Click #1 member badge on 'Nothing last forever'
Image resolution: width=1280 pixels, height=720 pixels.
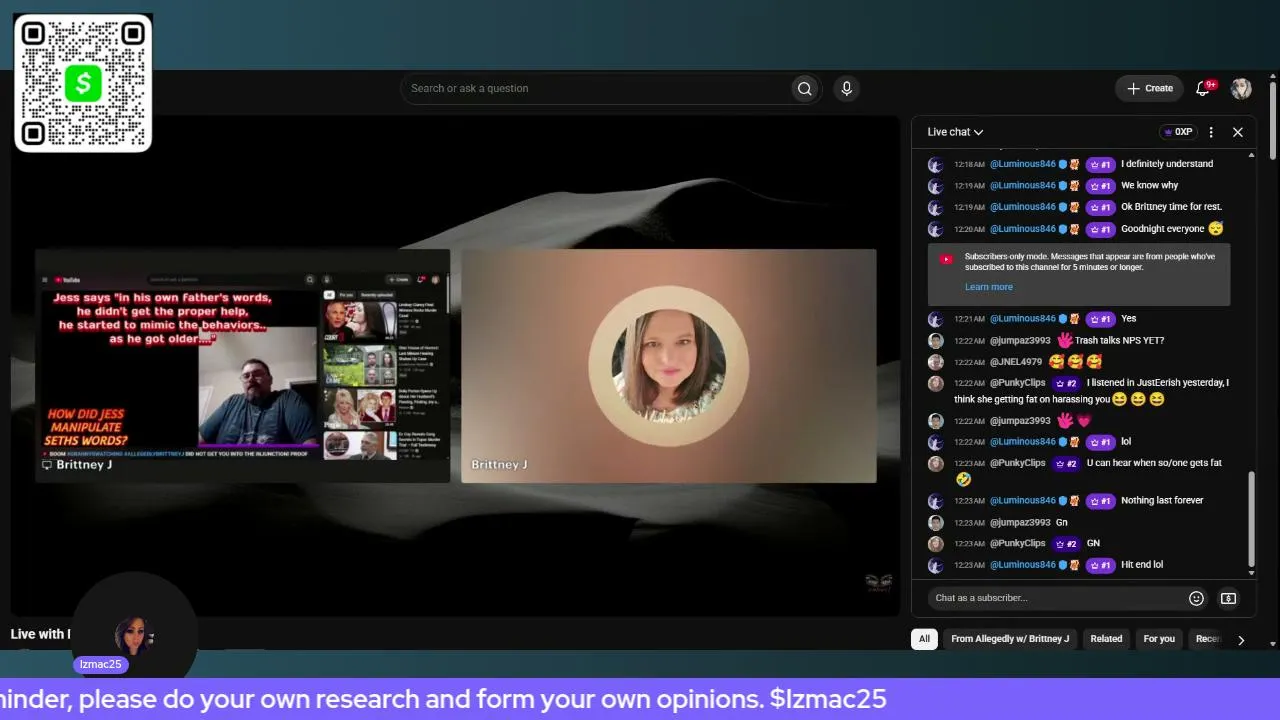pos(1100,501)
